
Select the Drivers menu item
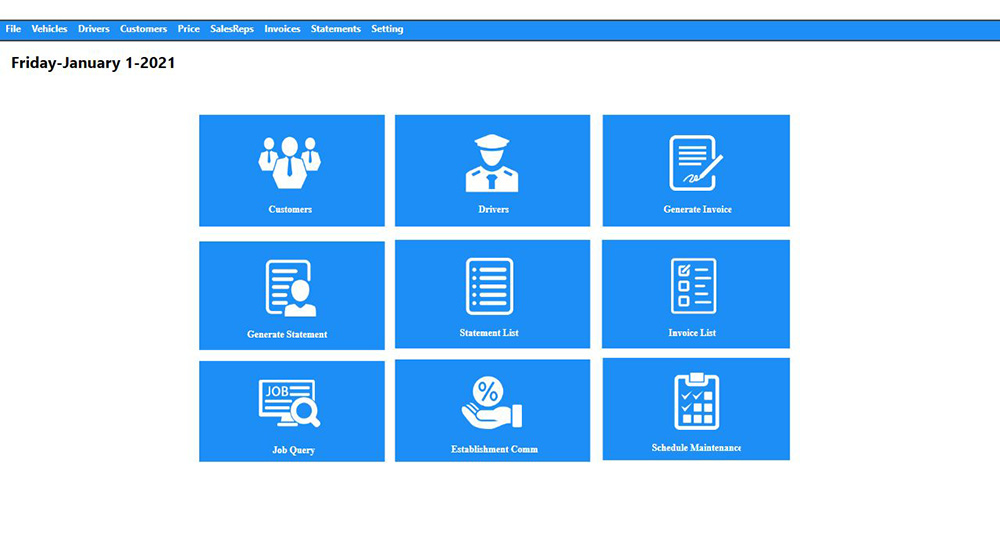[94, 29]
